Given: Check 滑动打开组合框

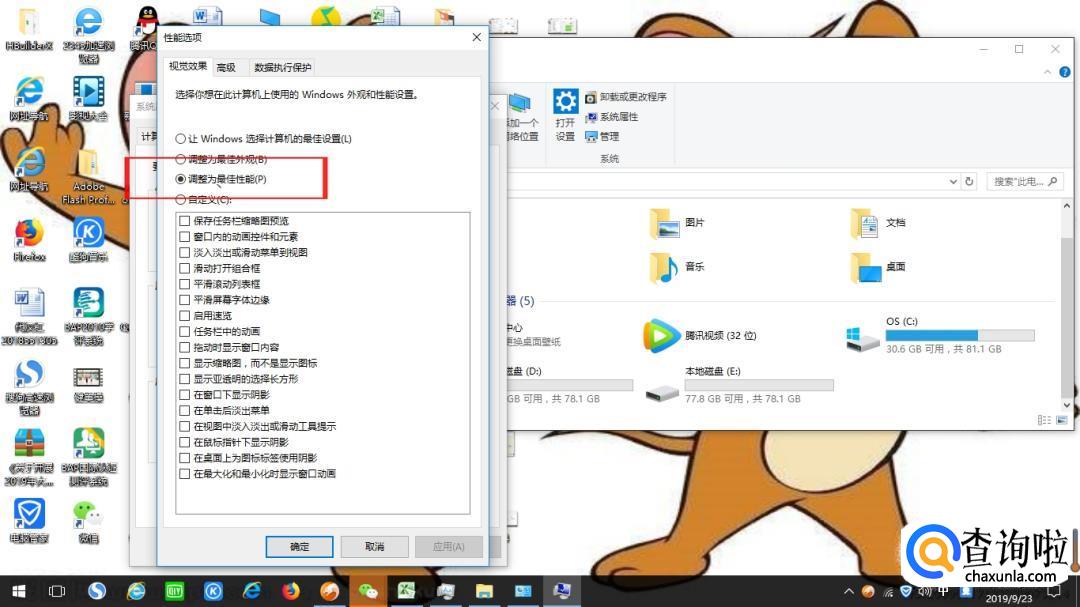Looking at the screenshot, I should coord(185,269).
